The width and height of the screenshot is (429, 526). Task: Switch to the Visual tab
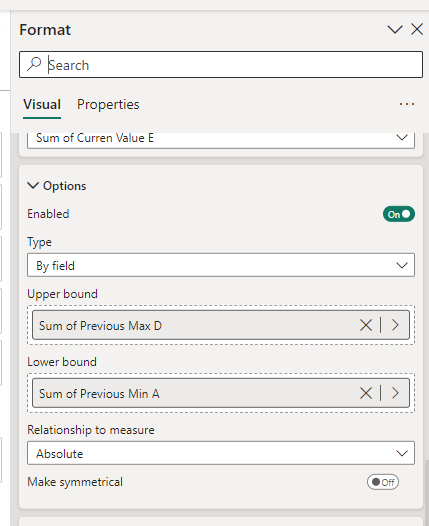coord(42,104)
